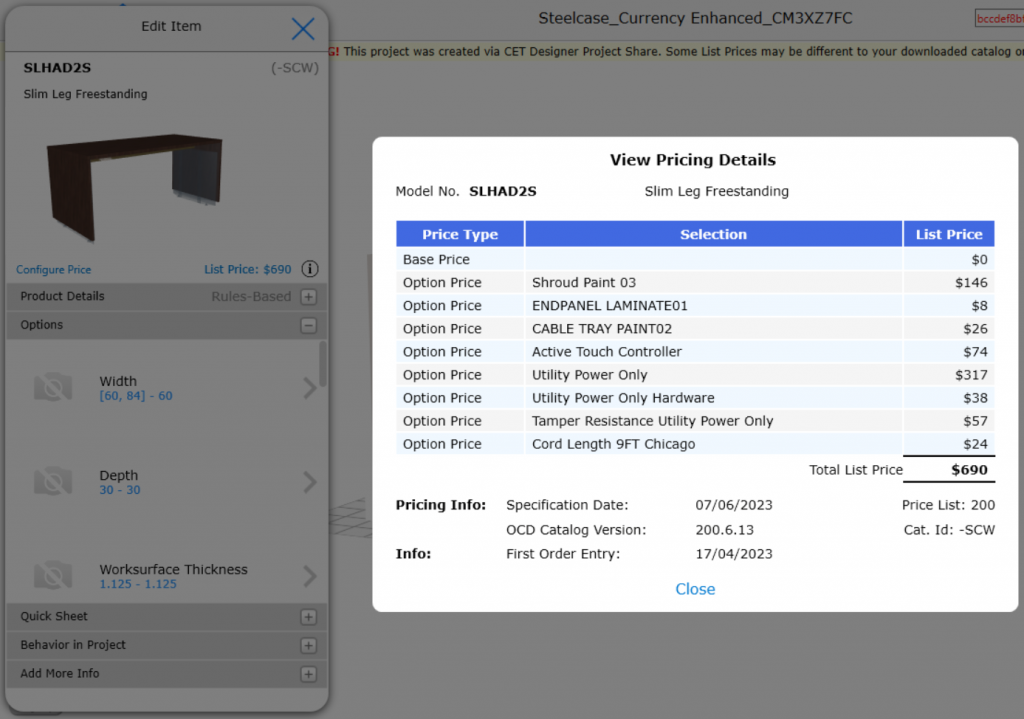Click the Price Type column header

(460, 234)
